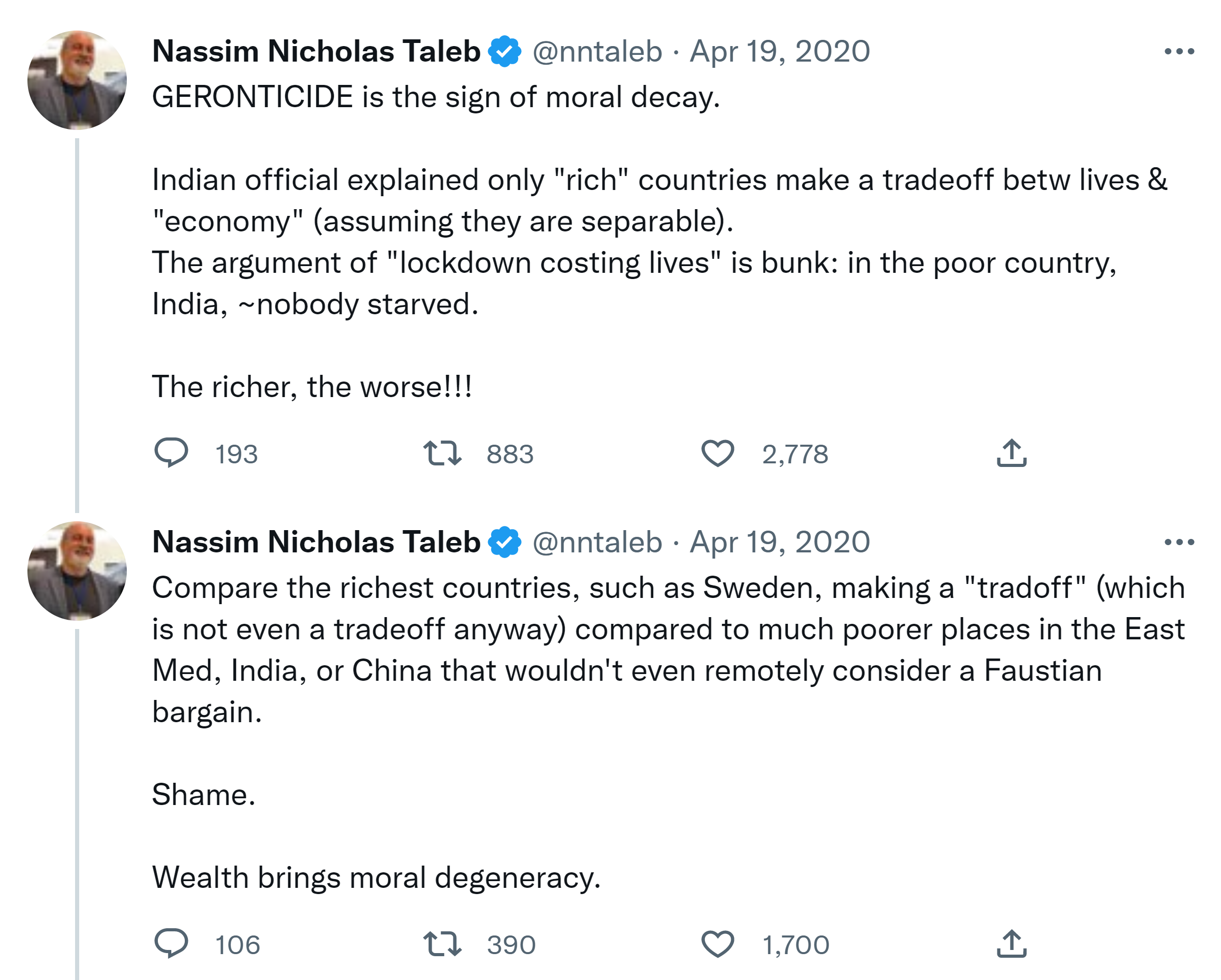Screen dimensions: 1221x980
Task: Like the Sweden tradeoff tweet
Action: 717,944
